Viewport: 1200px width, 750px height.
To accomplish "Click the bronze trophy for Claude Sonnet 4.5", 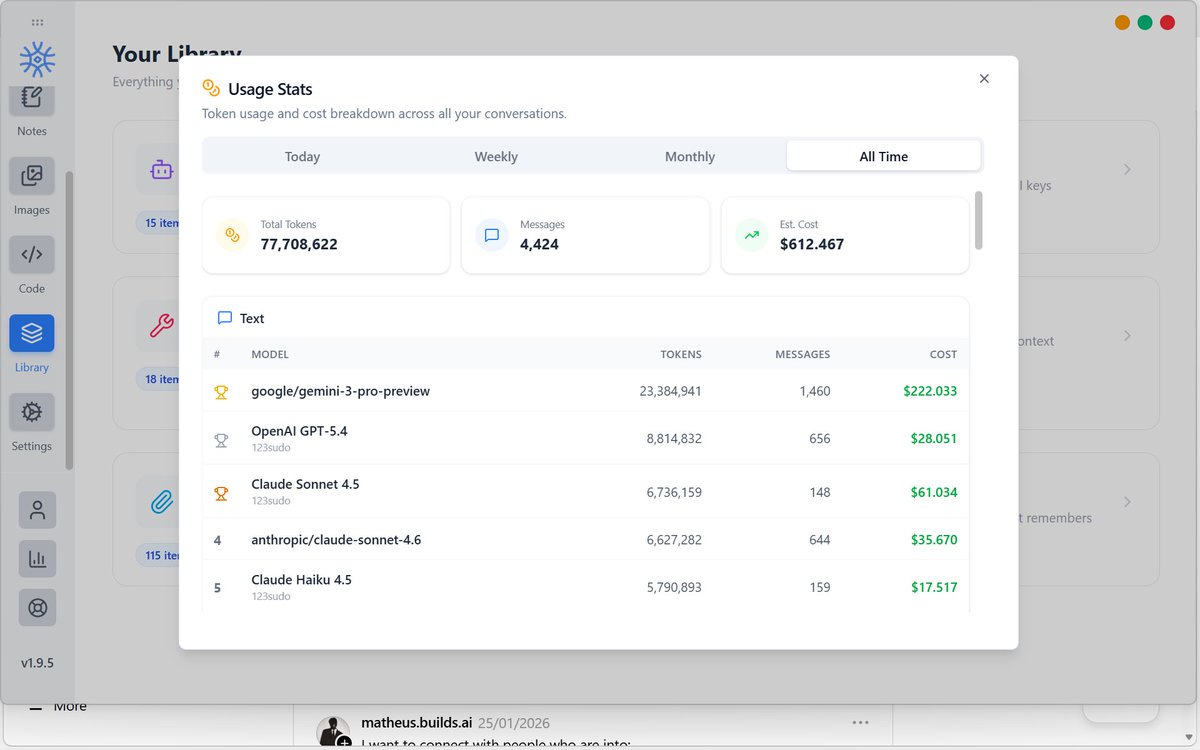I will click(221, 493).
